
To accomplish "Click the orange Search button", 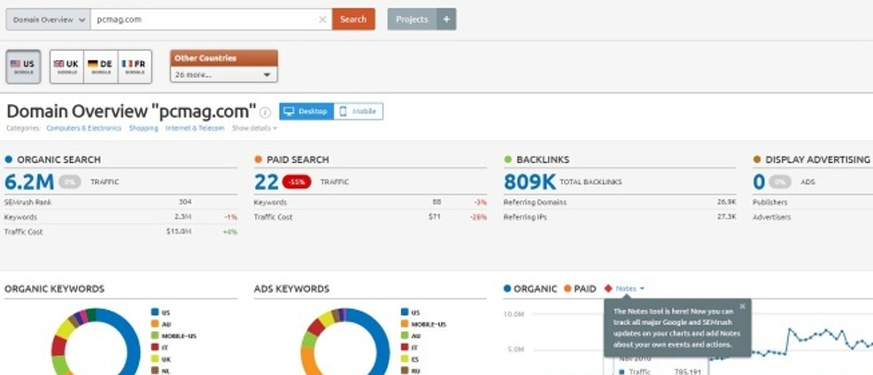I will 354,19.
